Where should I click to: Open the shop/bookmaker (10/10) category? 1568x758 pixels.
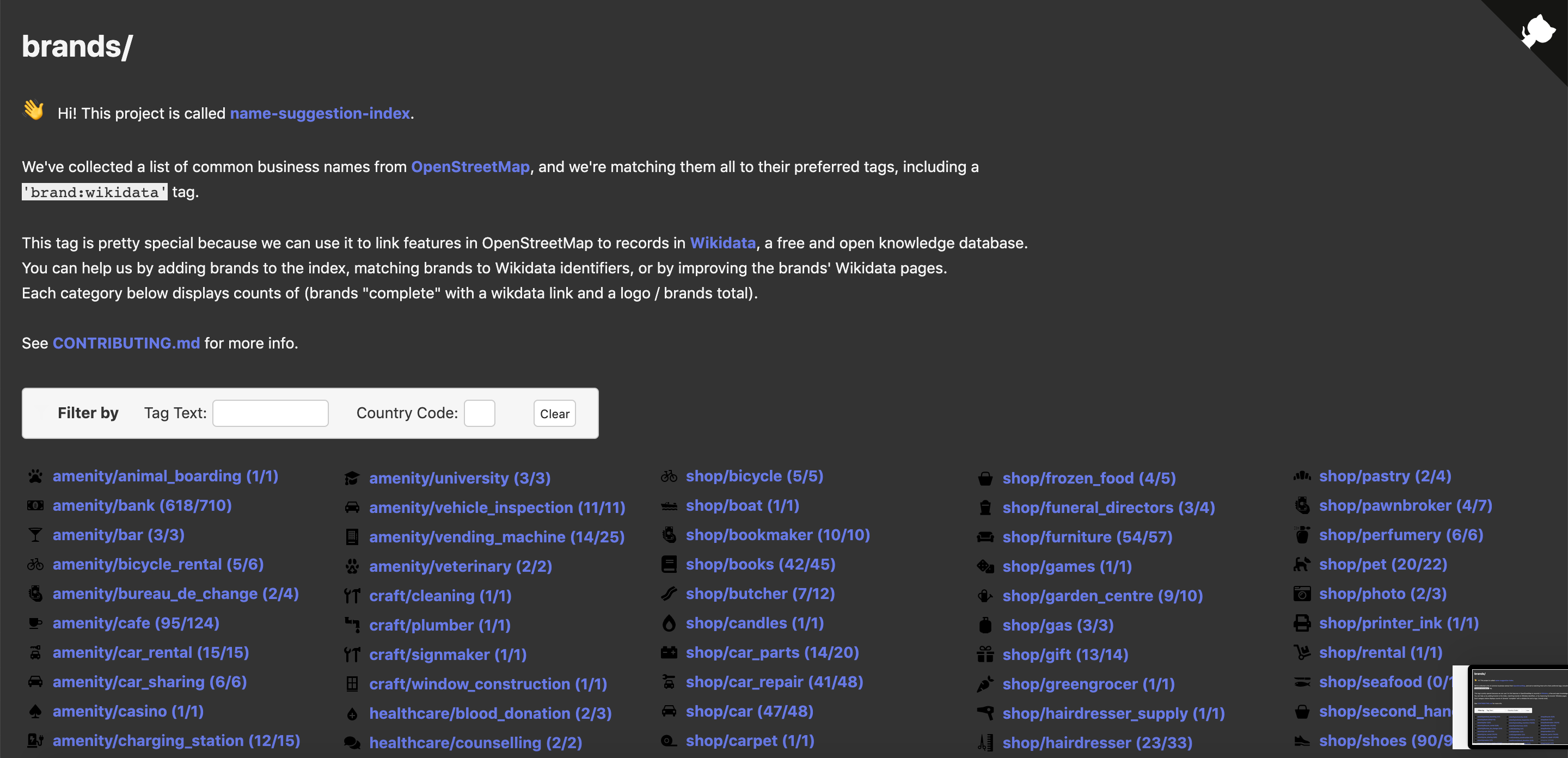click(778, 535)
